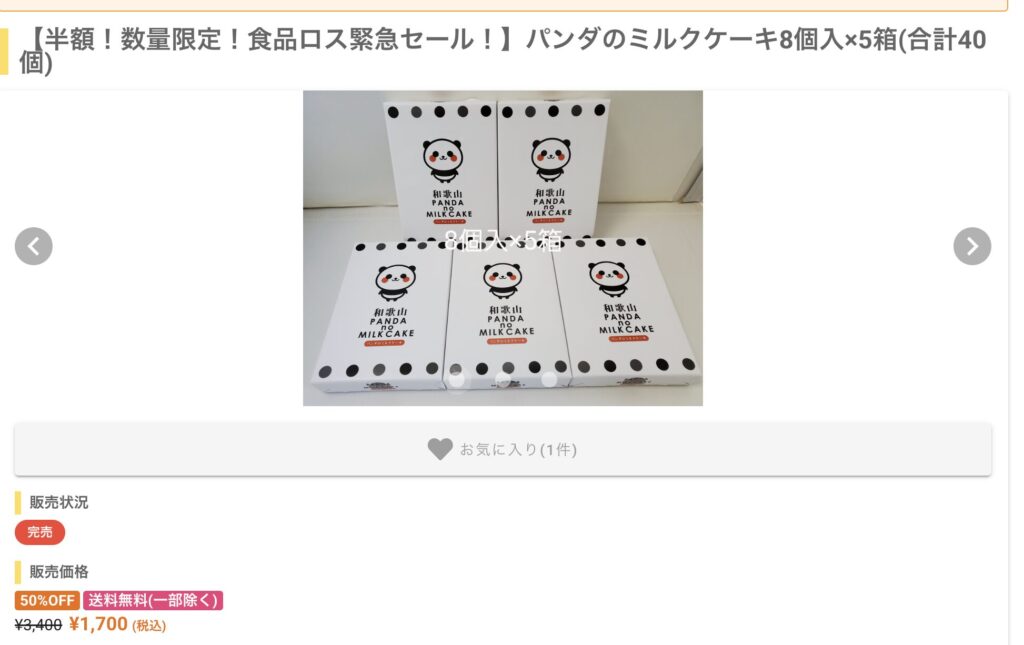The width and height of the screenshot is (1024, 645).
Task: Click the pink 送料無料(一部除く) badge
Action: (153, 601)
